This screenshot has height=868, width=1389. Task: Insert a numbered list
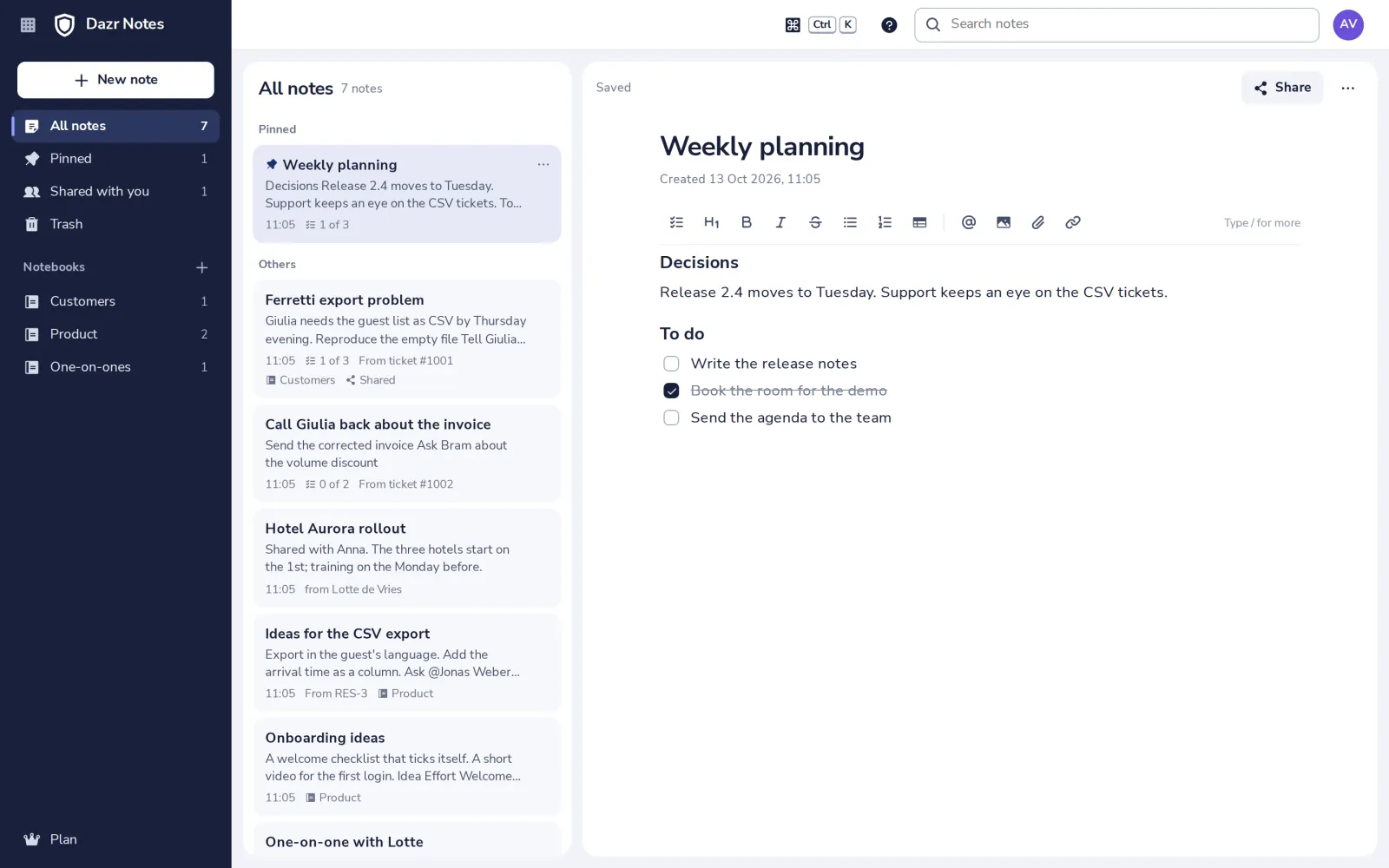[885, 222]
